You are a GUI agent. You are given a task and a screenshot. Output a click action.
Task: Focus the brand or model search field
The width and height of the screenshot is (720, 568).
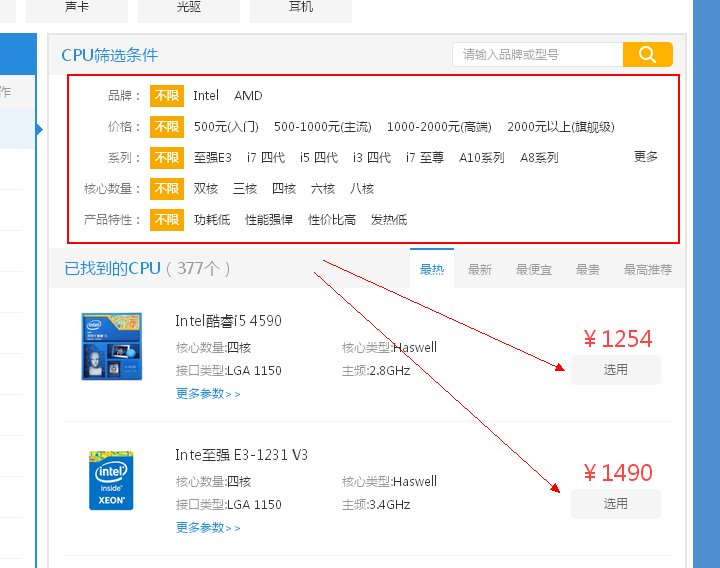coord(538,55)
